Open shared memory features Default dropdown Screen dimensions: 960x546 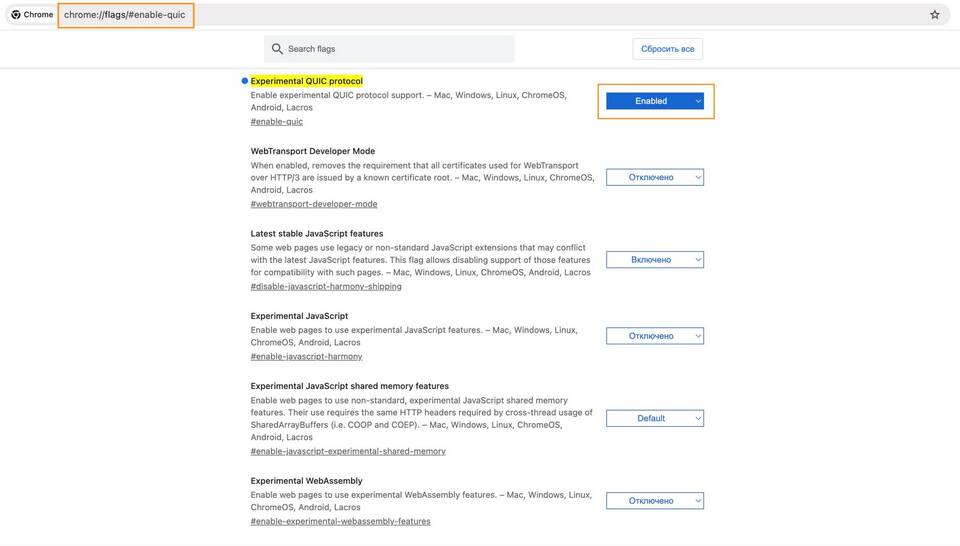655,418
